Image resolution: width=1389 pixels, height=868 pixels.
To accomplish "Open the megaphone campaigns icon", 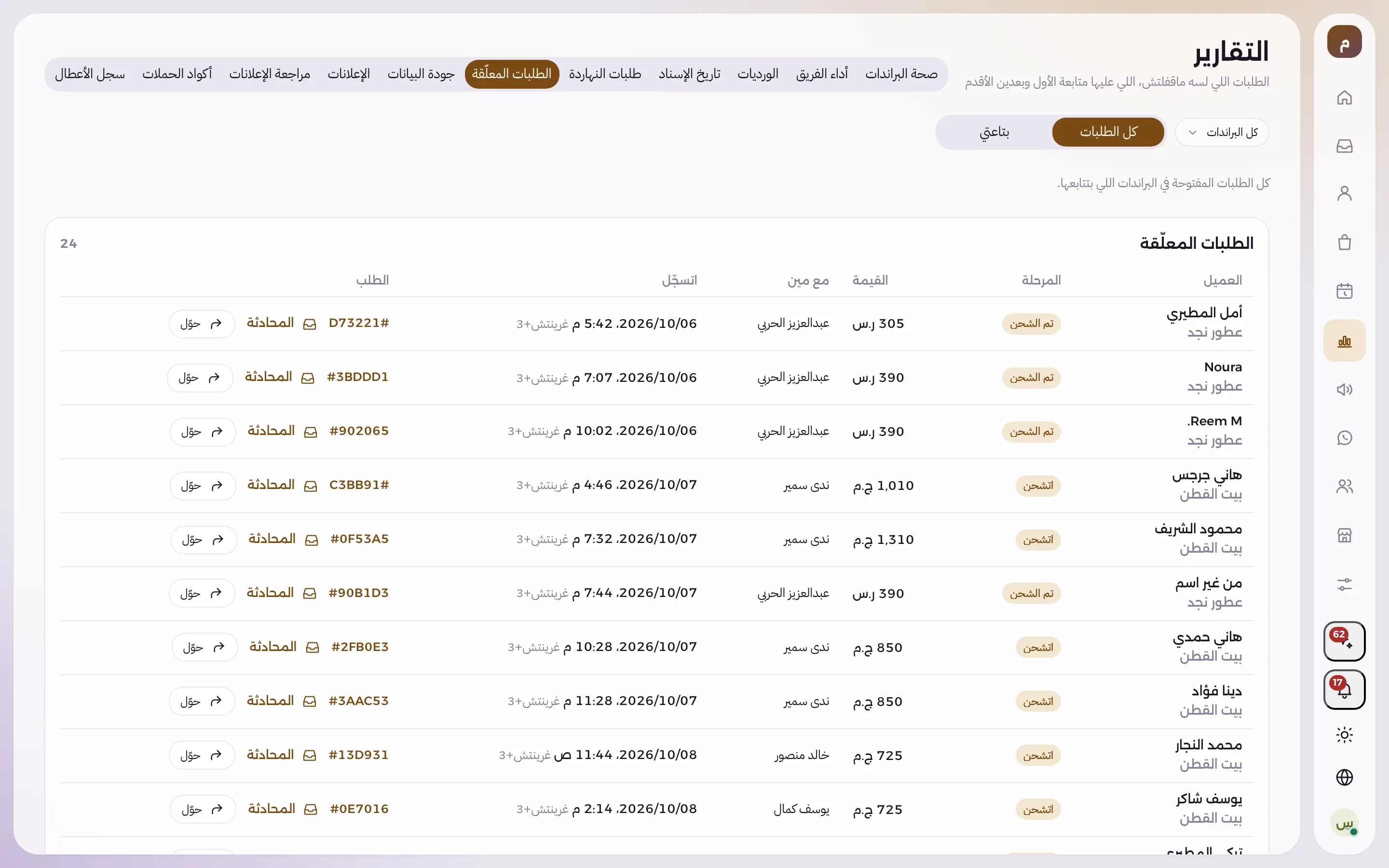I will (1344, 390).
